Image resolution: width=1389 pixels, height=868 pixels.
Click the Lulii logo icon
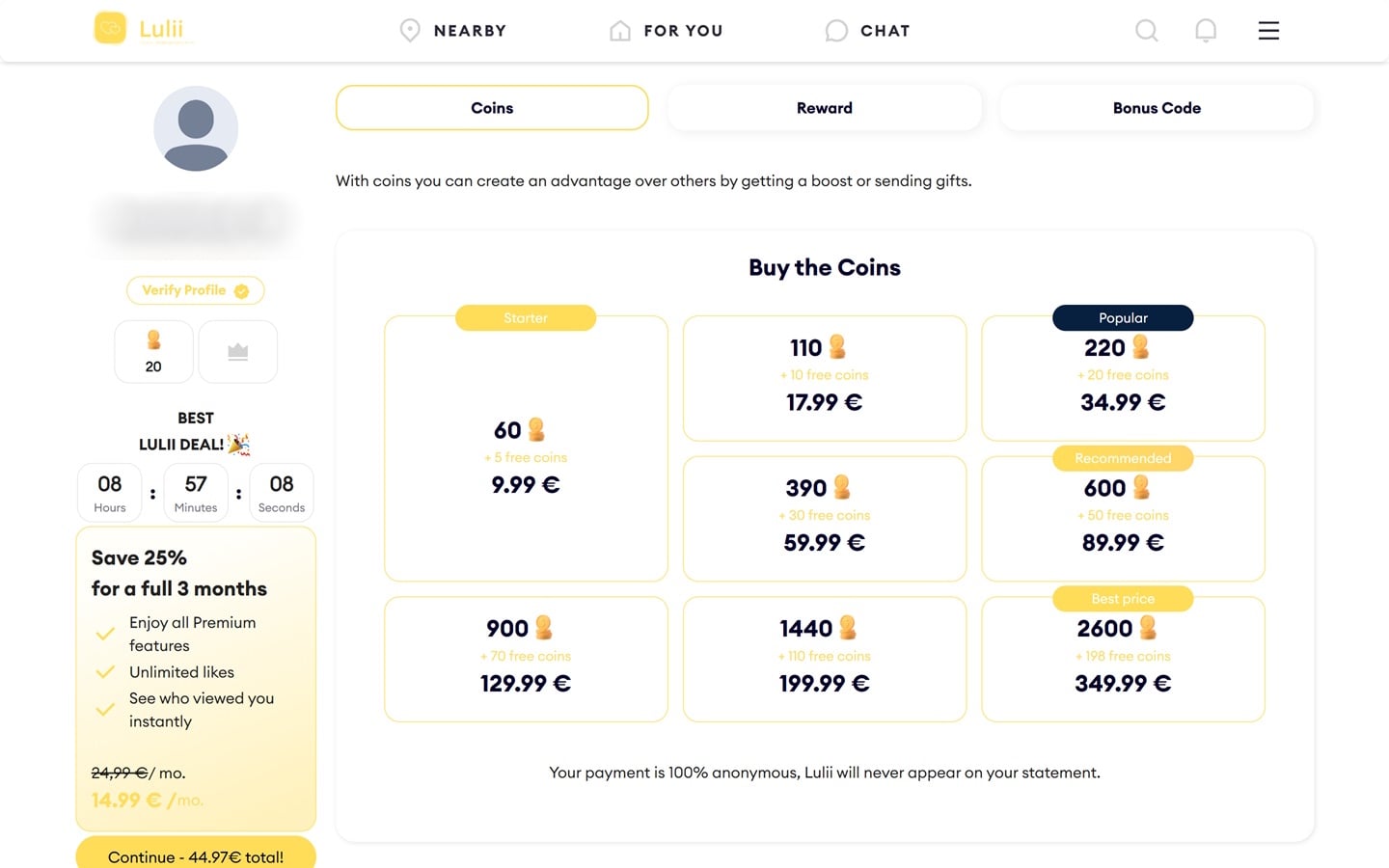tap(110, 29)
